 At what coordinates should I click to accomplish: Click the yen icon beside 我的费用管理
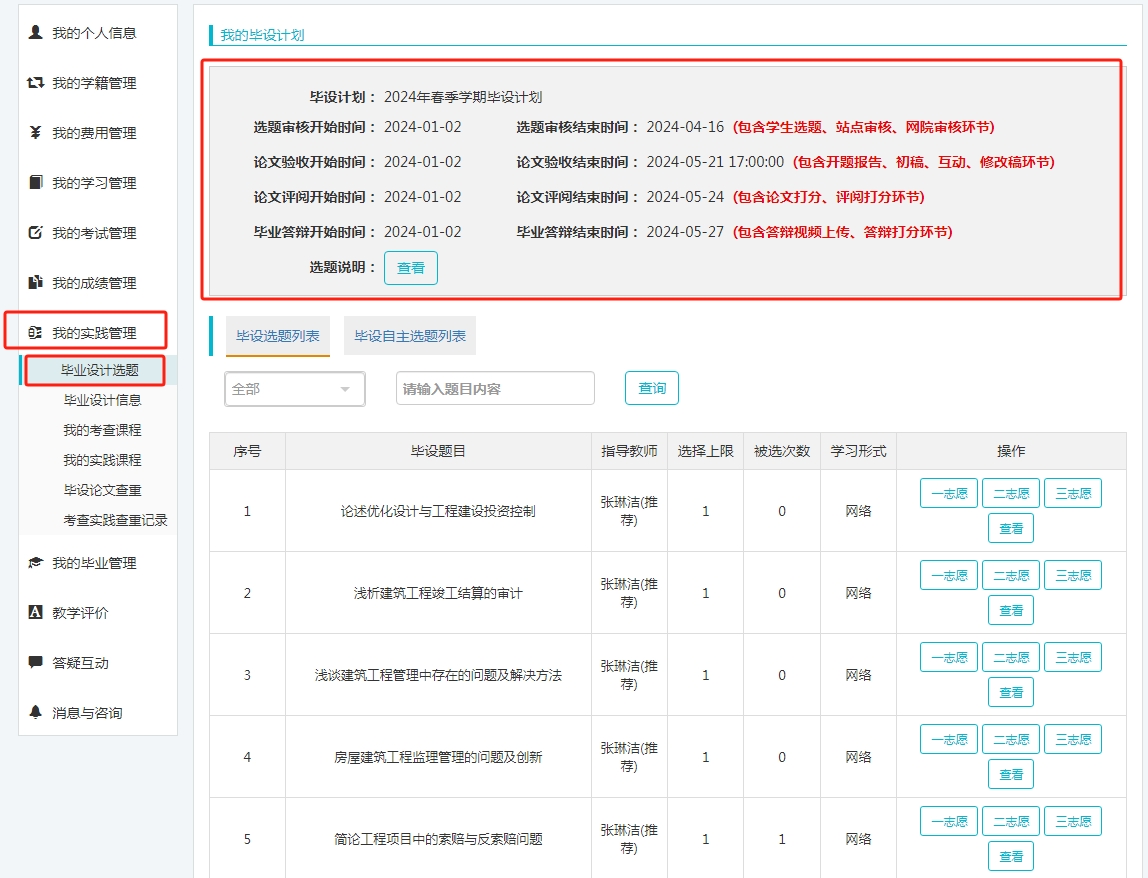[x=36, y=133]
